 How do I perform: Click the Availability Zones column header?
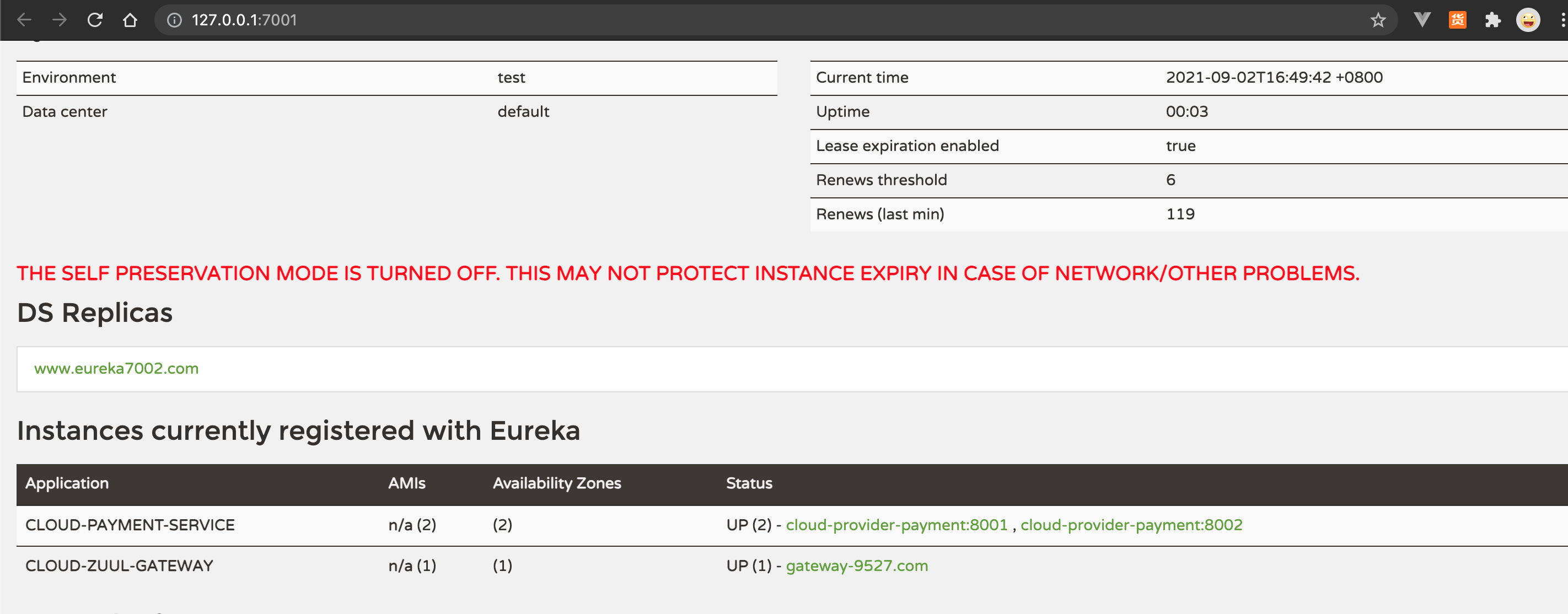[557, 483]
